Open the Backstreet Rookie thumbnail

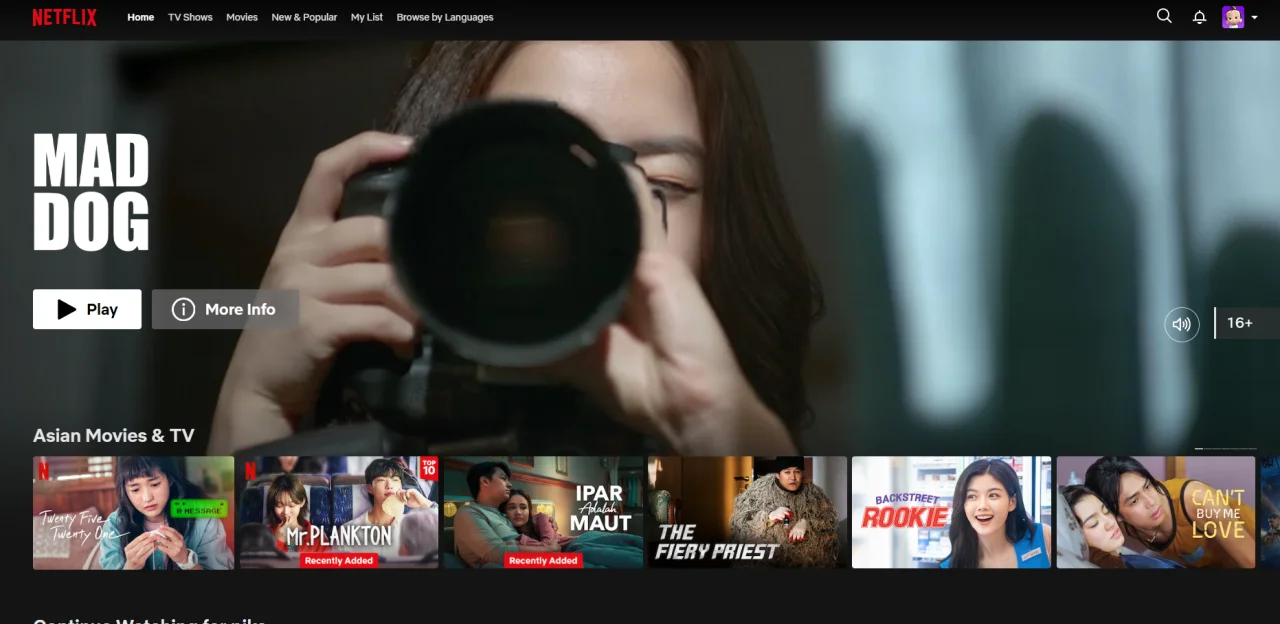tap(951, 513)
